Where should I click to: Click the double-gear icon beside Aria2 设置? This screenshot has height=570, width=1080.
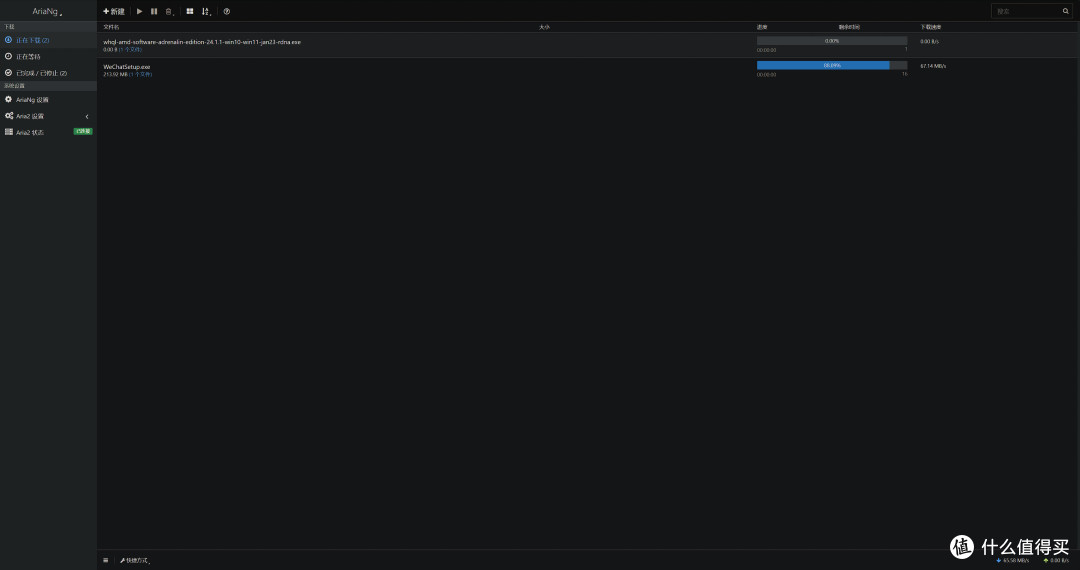[9, 116]
